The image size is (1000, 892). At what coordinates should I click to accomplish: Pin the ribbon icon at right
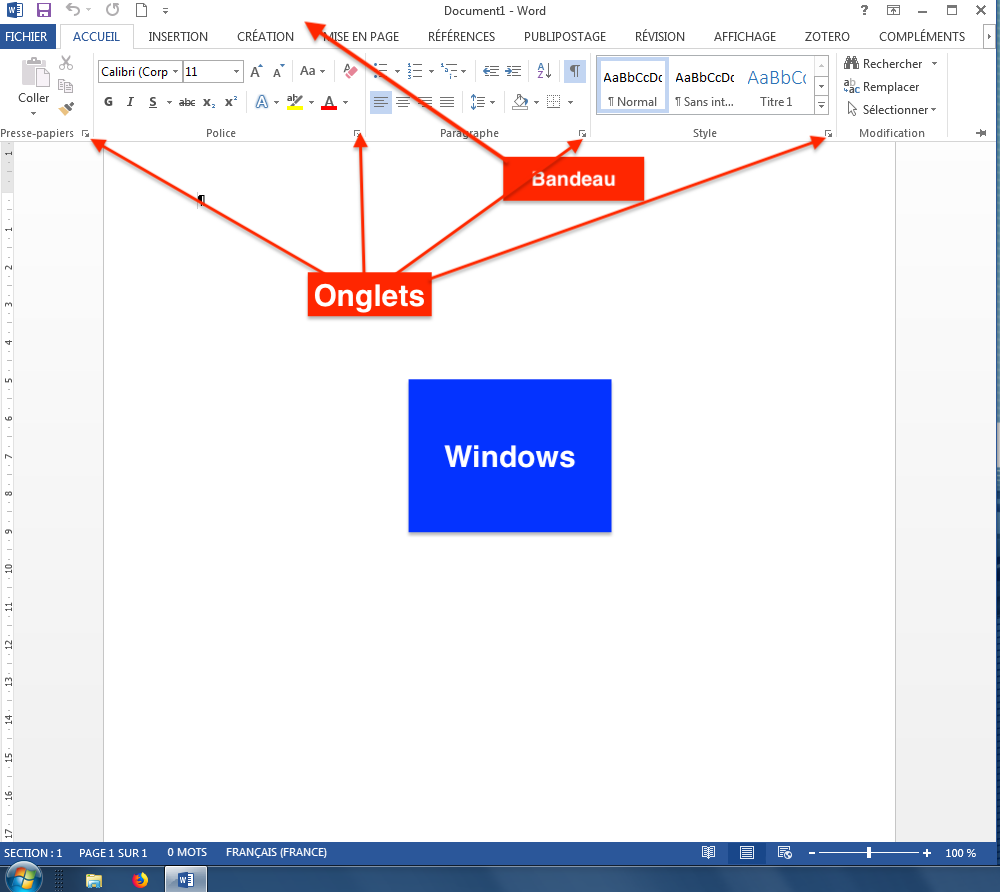click(x=981, y=133)
